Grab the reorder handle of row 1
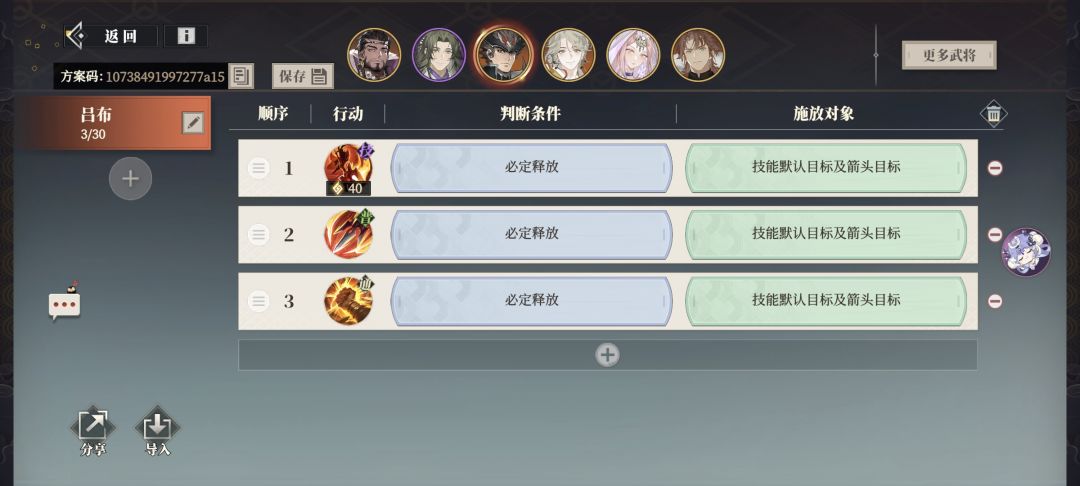The width and height of the screenshot is (1080, 486). click(x=258, y=168)
